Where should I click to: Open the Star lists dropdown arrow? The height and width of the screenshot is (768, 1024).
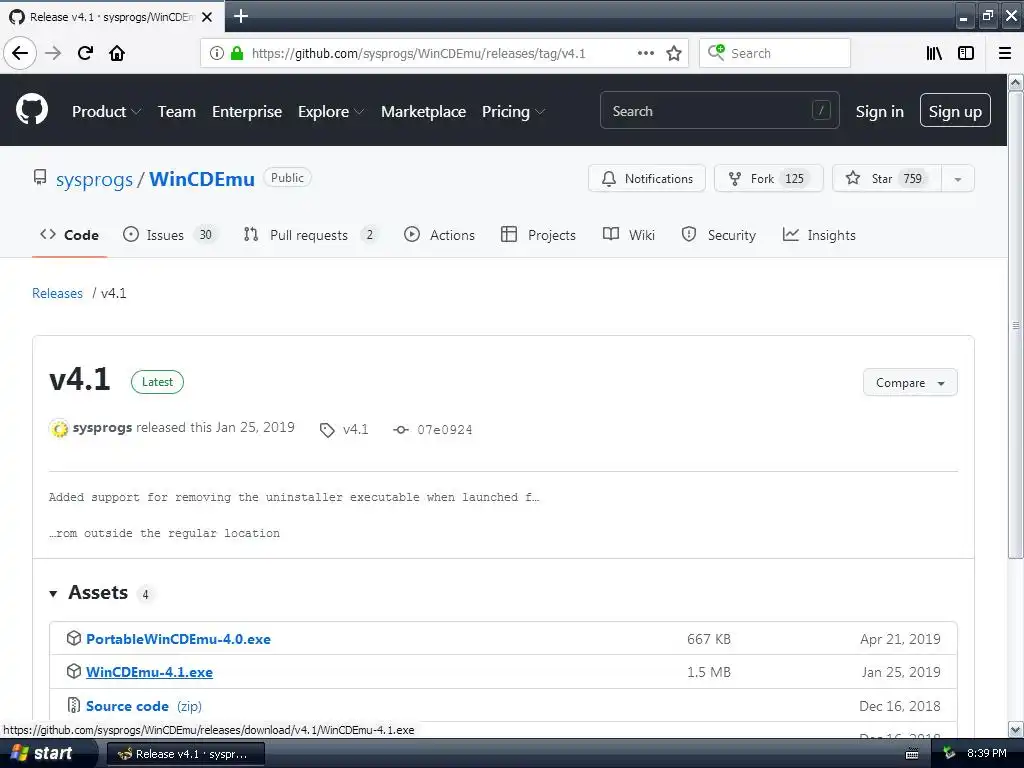(x=957, y=179)
